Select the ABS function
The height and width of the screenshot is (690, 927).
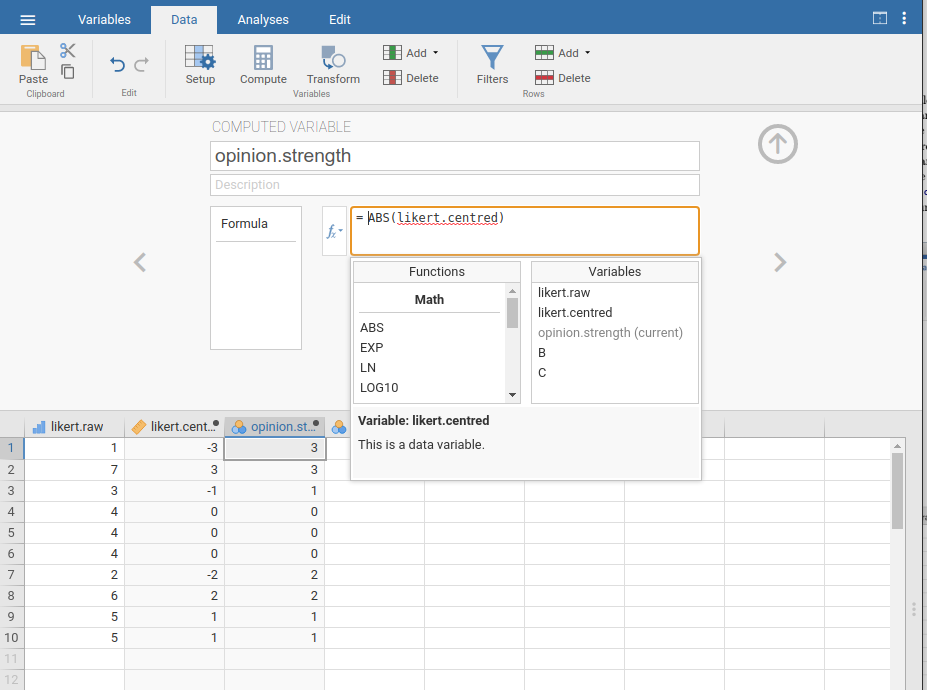[372, 328]
